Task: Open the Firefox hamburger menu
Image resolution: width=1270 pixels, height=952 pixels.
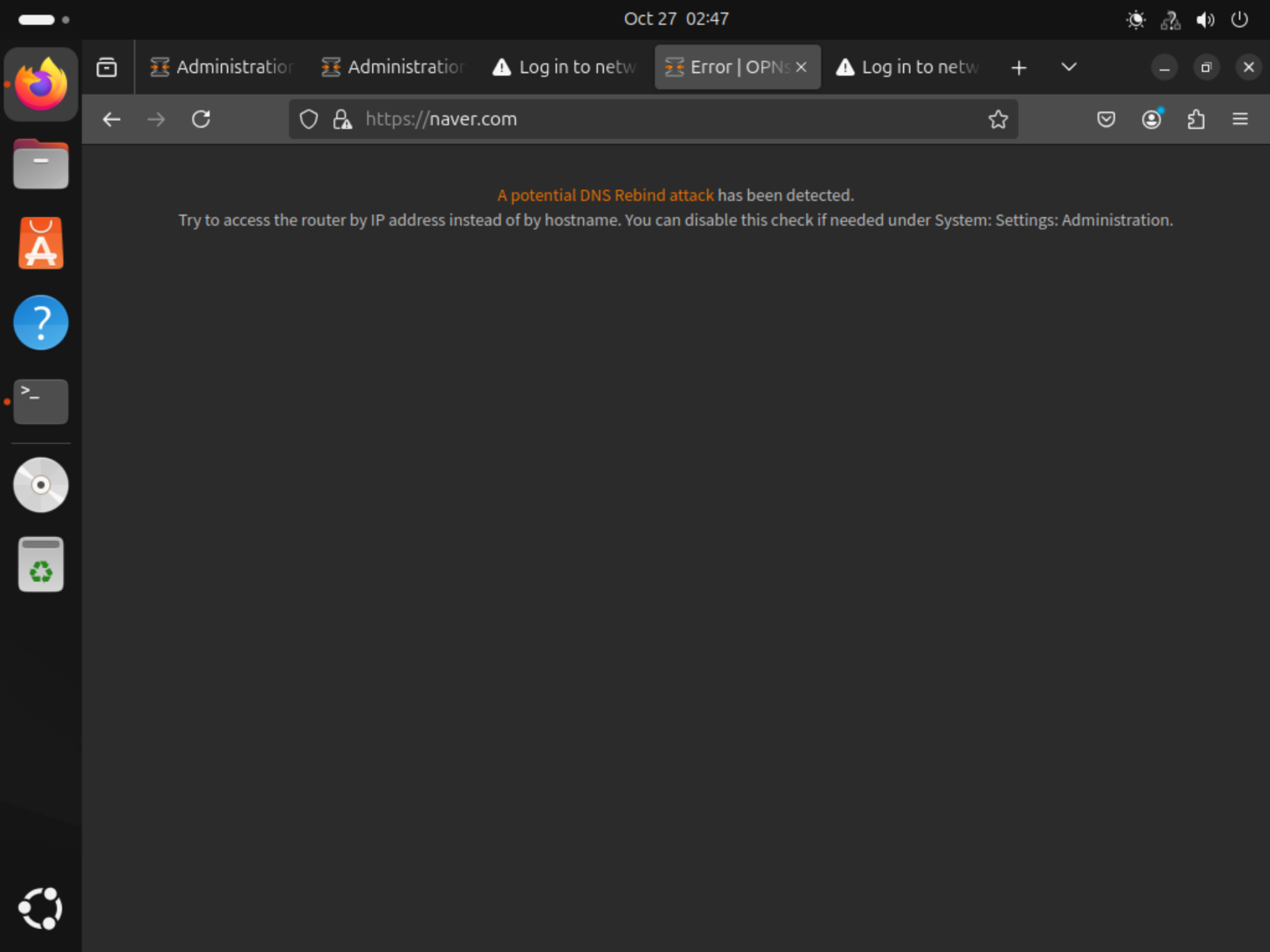Action: pos(1240,119)
